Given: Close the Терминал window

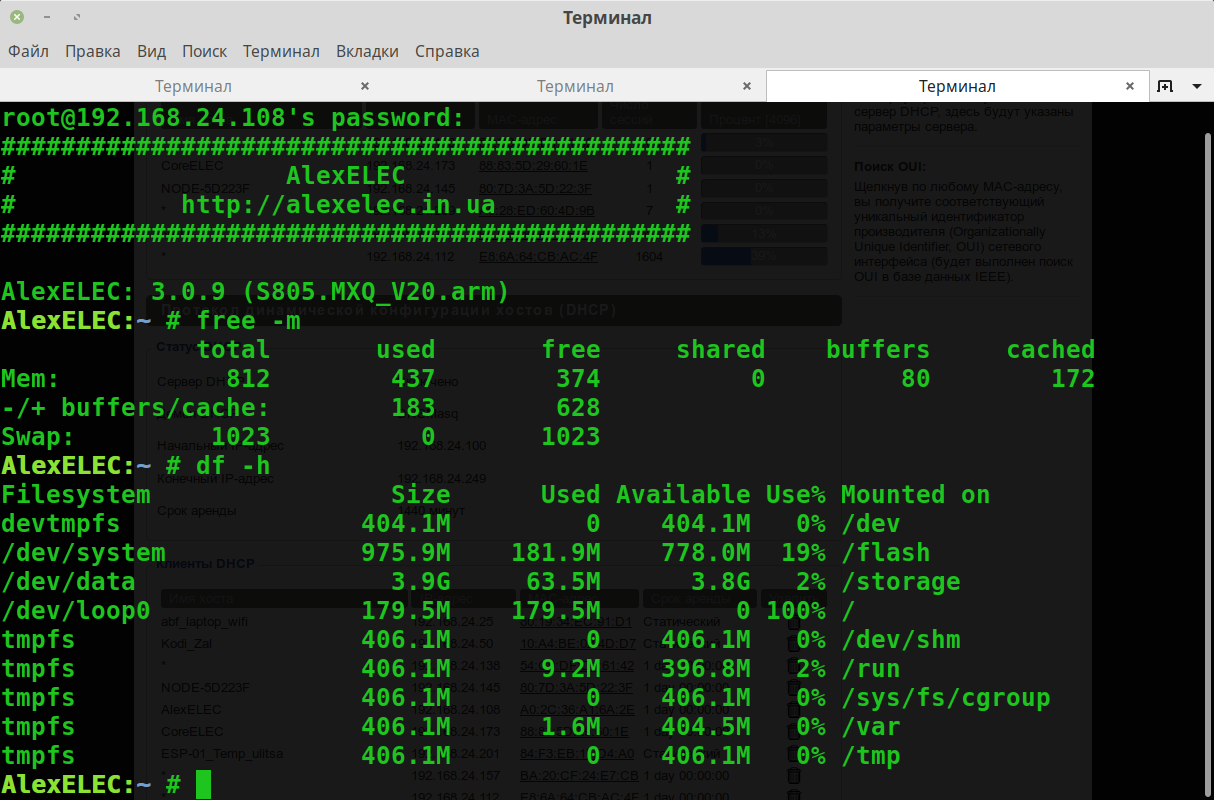Looking at the screenshot, I should [17, 17].
